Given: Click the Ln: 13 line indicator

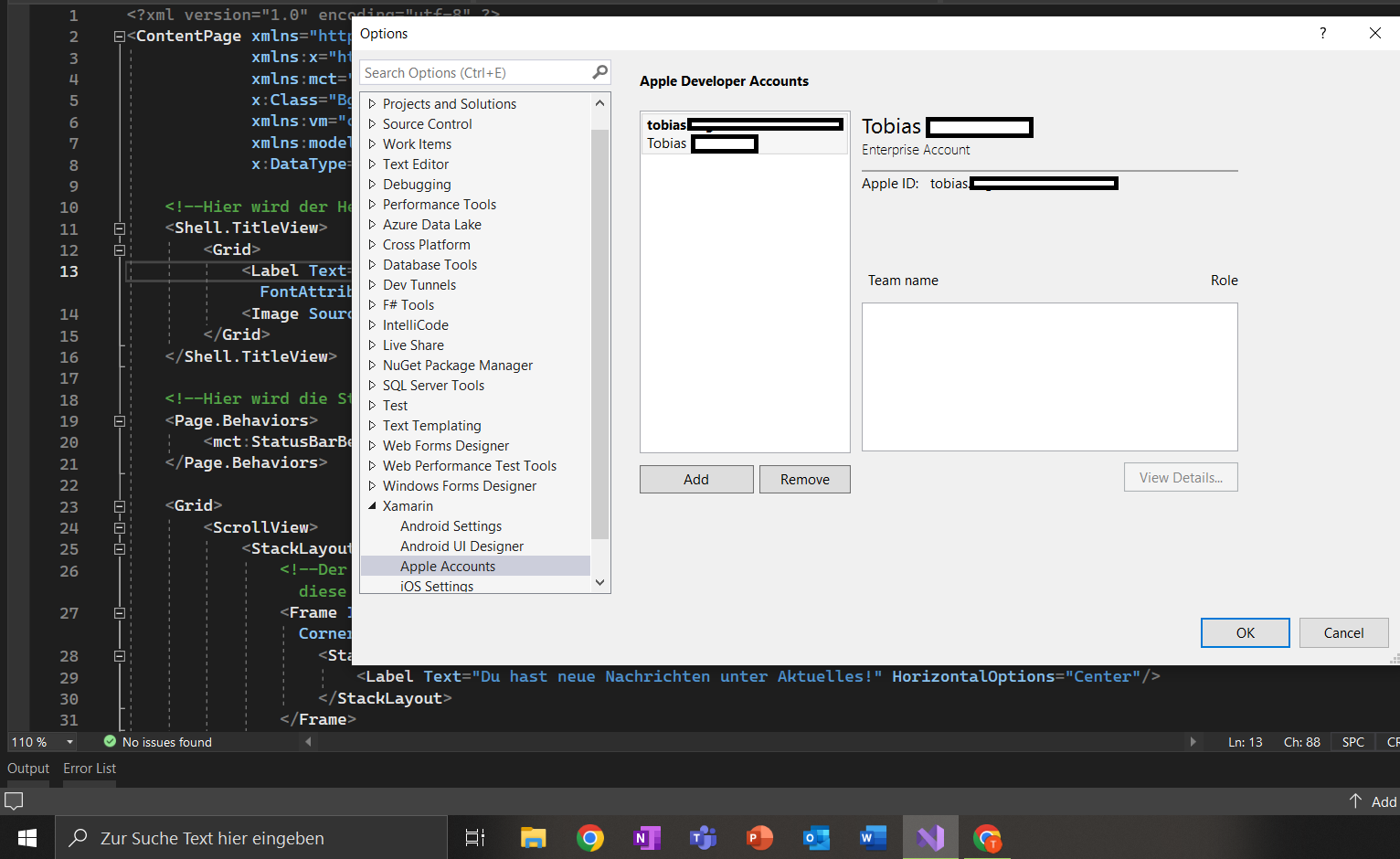Looking at the screenshot, I should coord(1245,742).
